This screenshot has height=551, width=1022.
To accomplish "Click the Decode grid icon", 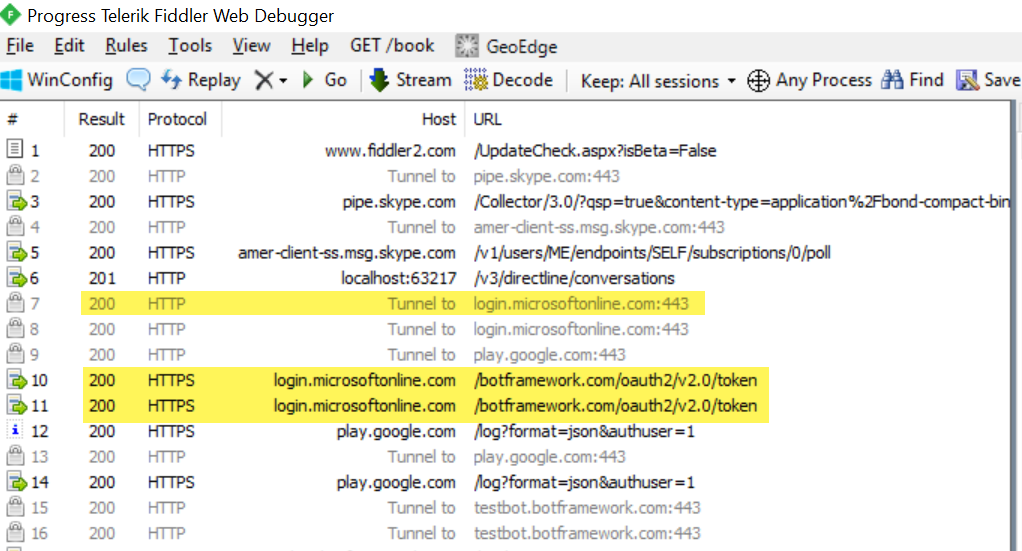I will [476, 80].
